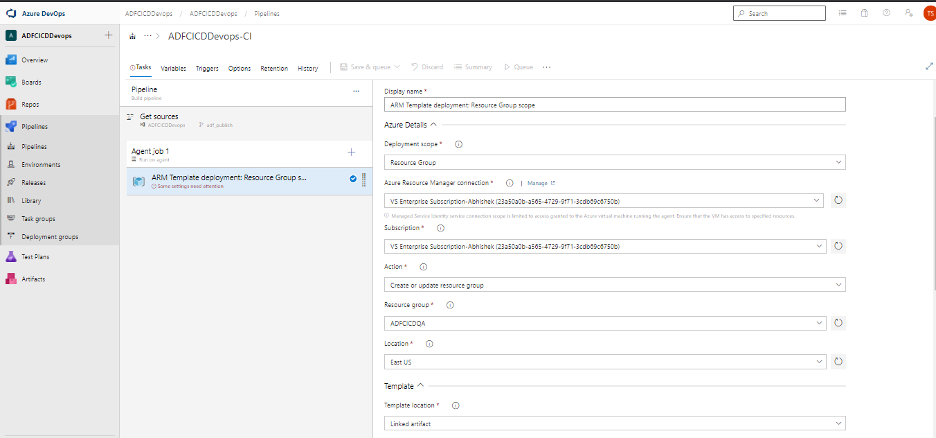Image resolution: width=936 pixels, height=438 pixels.
Task: Refresh the Location list
Action: tap(838, 361)
